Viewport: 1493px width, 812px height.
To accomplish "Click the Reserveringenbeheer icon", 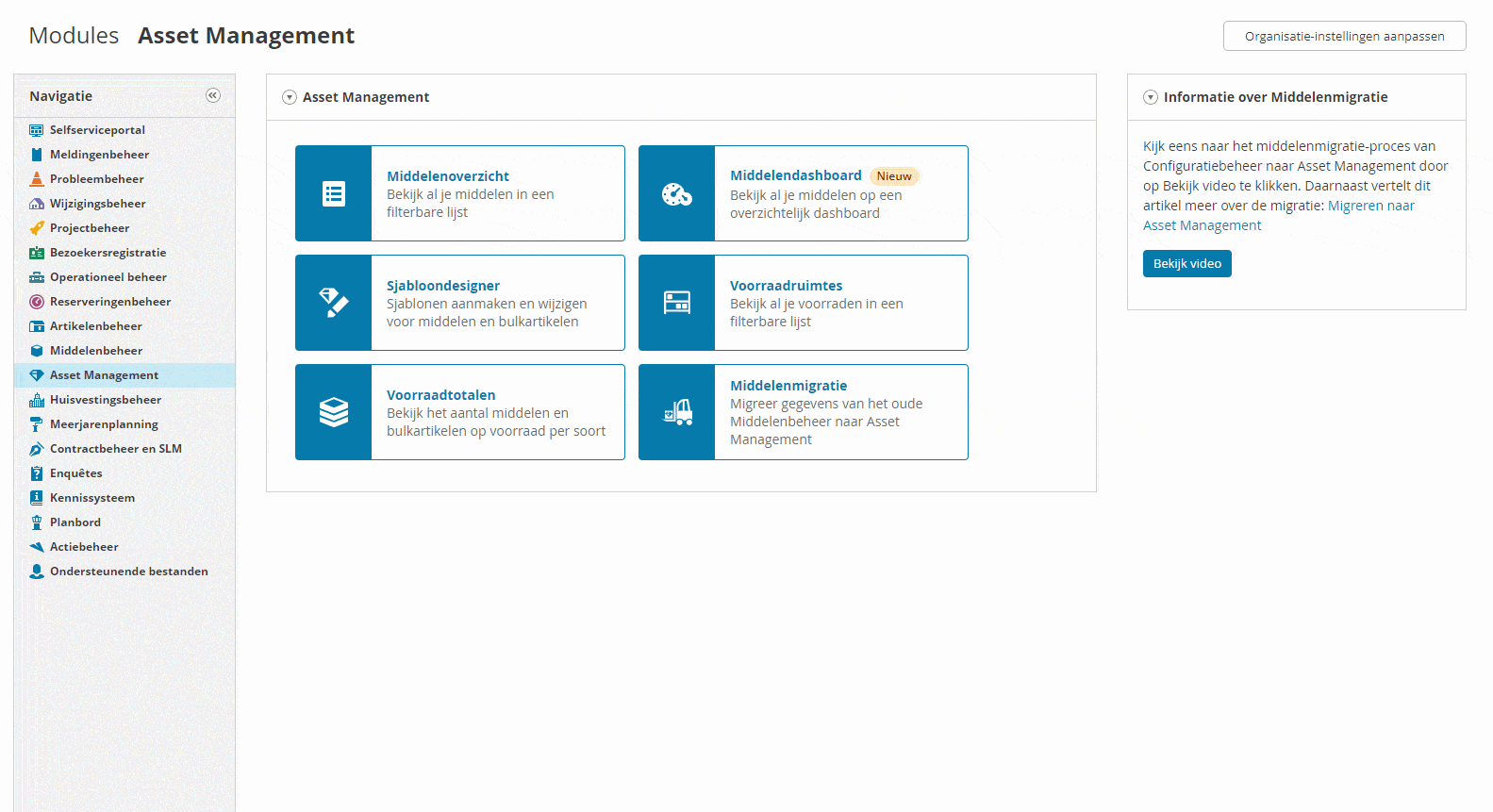I will [x=37, y=302].
